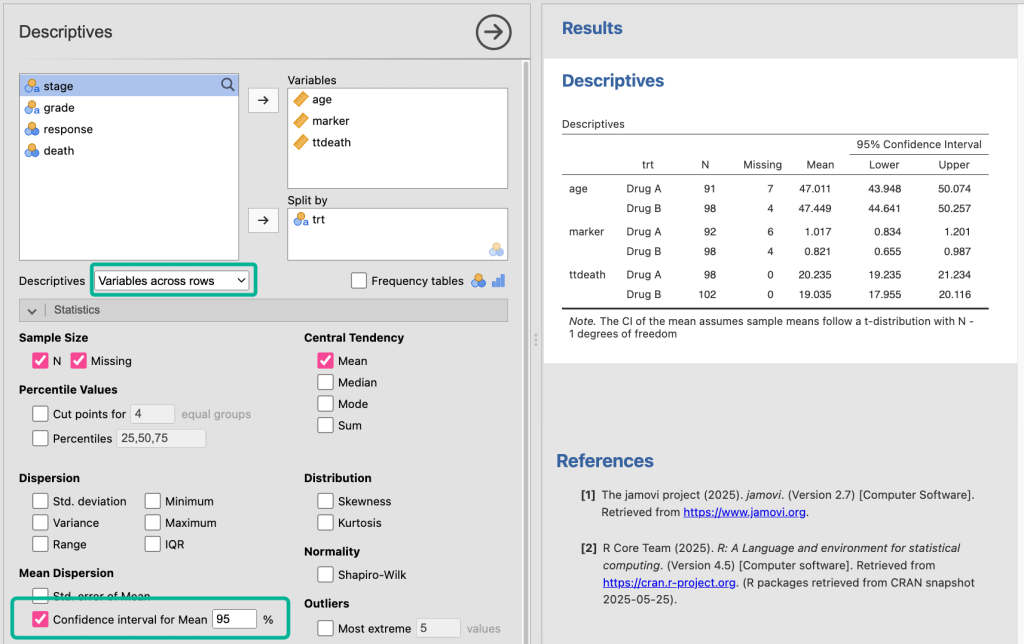The width and height of the screenshot is (1024, 644).
Task: Select trt in the Split by box
Action: tap(397, 219)
